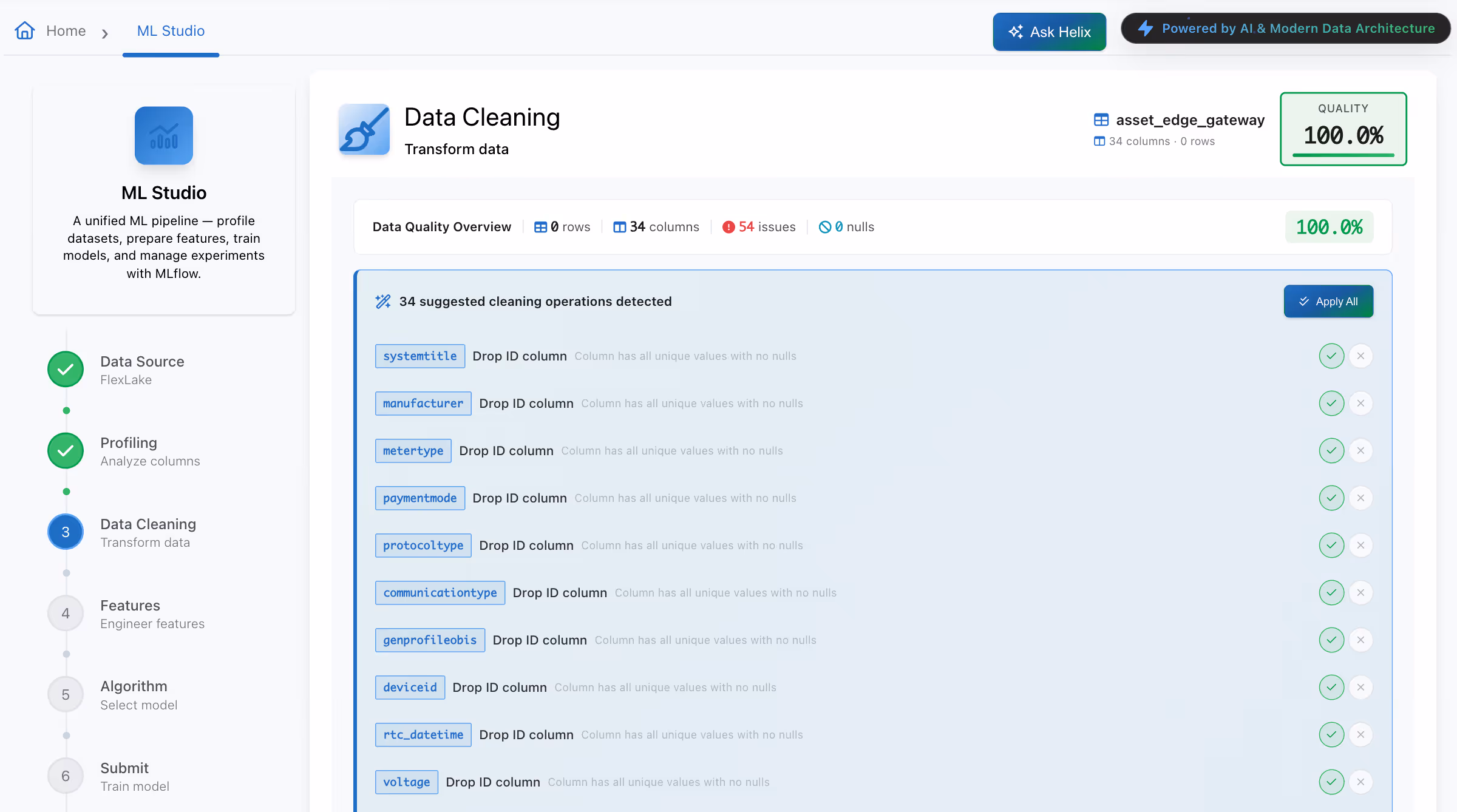This screenshot has height=812, width=1457.
Task: Click the Home house icon
Action: [x=25, y=30]
